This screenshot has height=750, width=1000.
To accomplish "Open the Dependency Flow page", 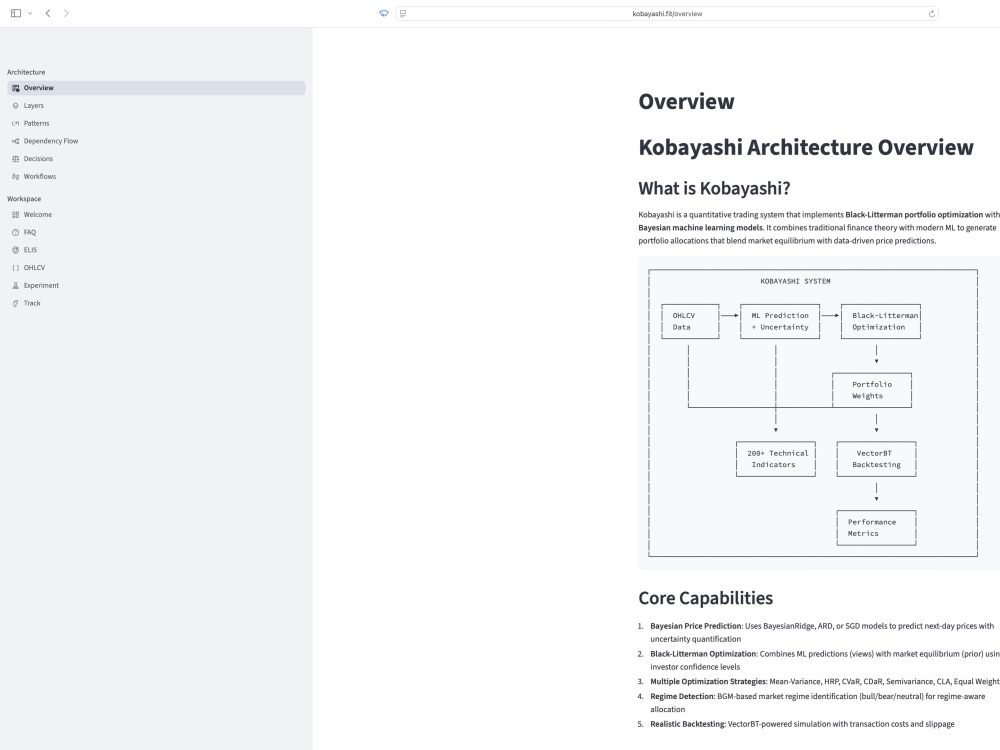I will pyautogui.click(x=156, y=141).
